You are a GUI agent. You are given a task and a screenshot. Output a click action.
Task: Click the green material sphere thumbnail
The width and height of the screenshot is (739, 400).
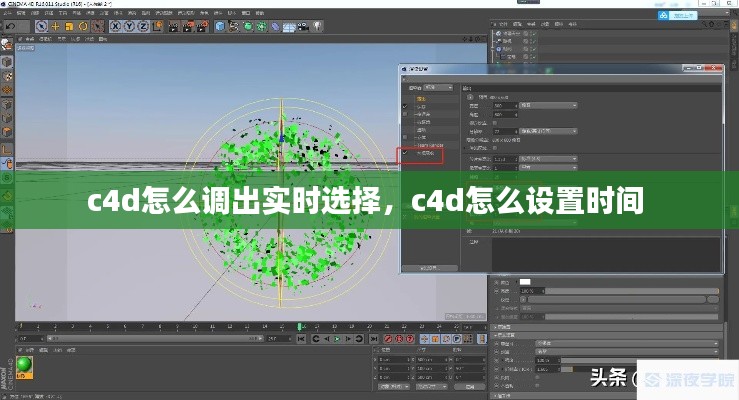pyautogui.click(x=24, y=365)
